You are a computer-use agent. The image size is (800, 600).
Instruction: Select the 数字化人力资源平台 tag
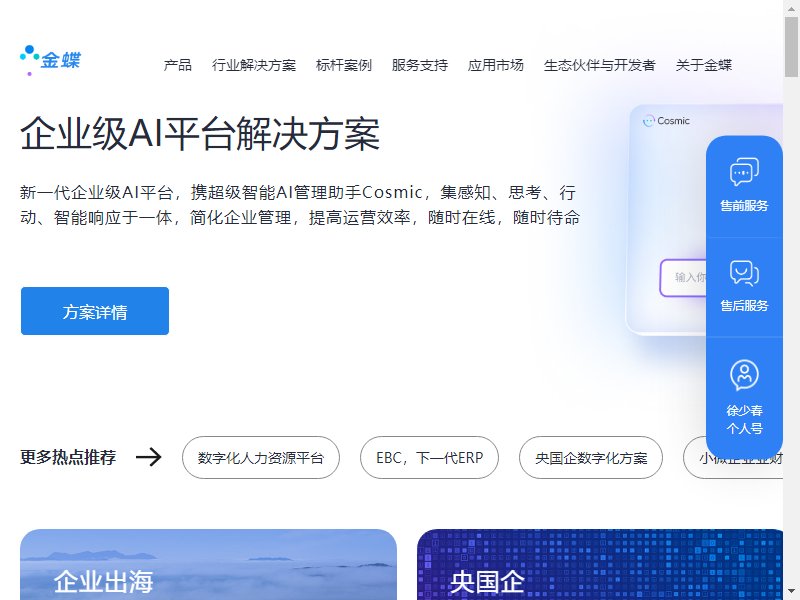pyautogui.click(x=261, y=458)
